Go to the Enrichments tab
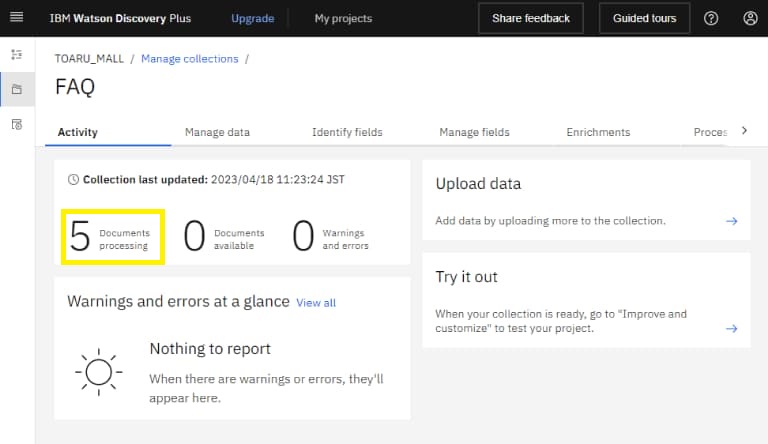Screen dimensions: 768x444 (598, 132)
